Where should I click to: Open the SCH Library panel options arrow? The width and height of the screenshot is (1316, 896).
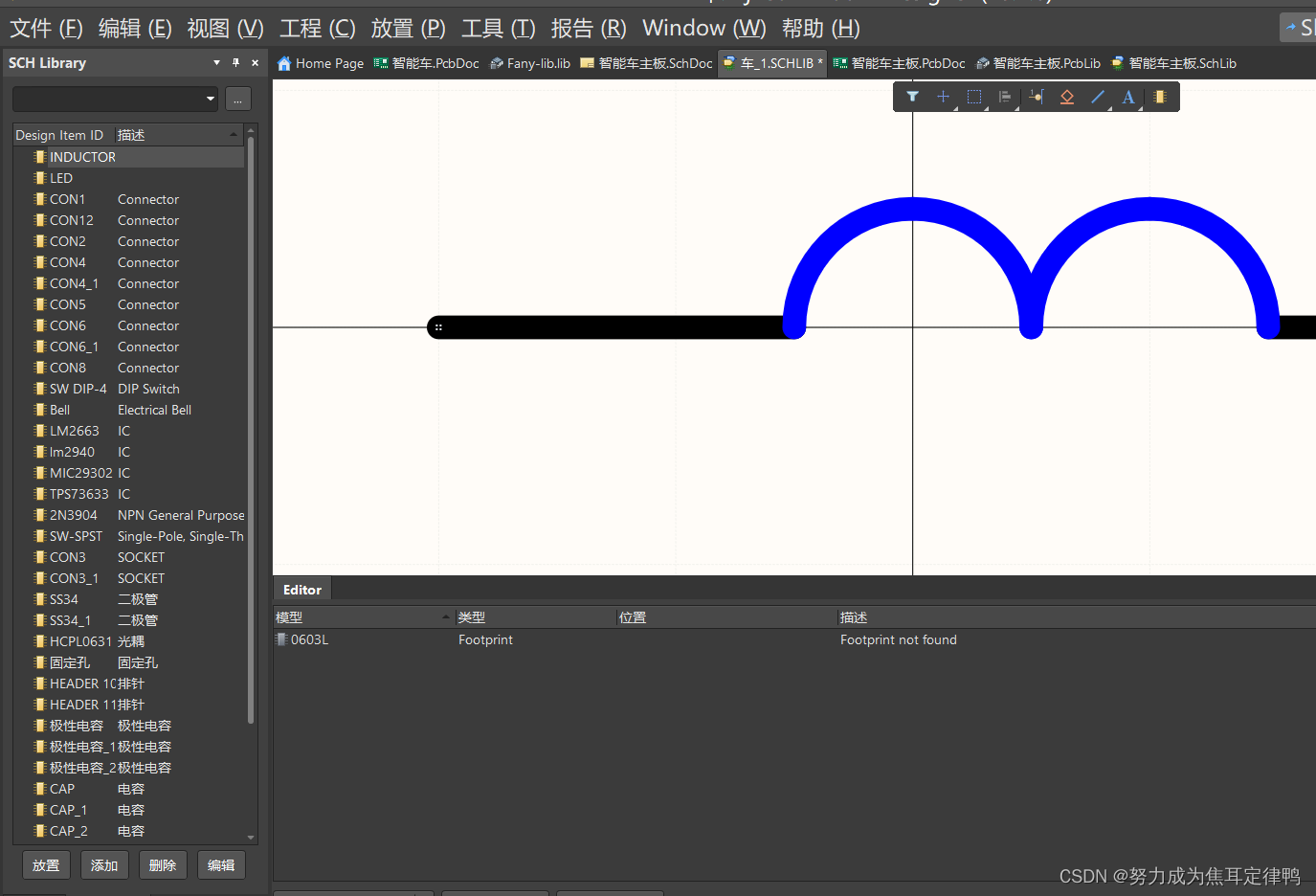pyautogui.click(x=216, y=62)
